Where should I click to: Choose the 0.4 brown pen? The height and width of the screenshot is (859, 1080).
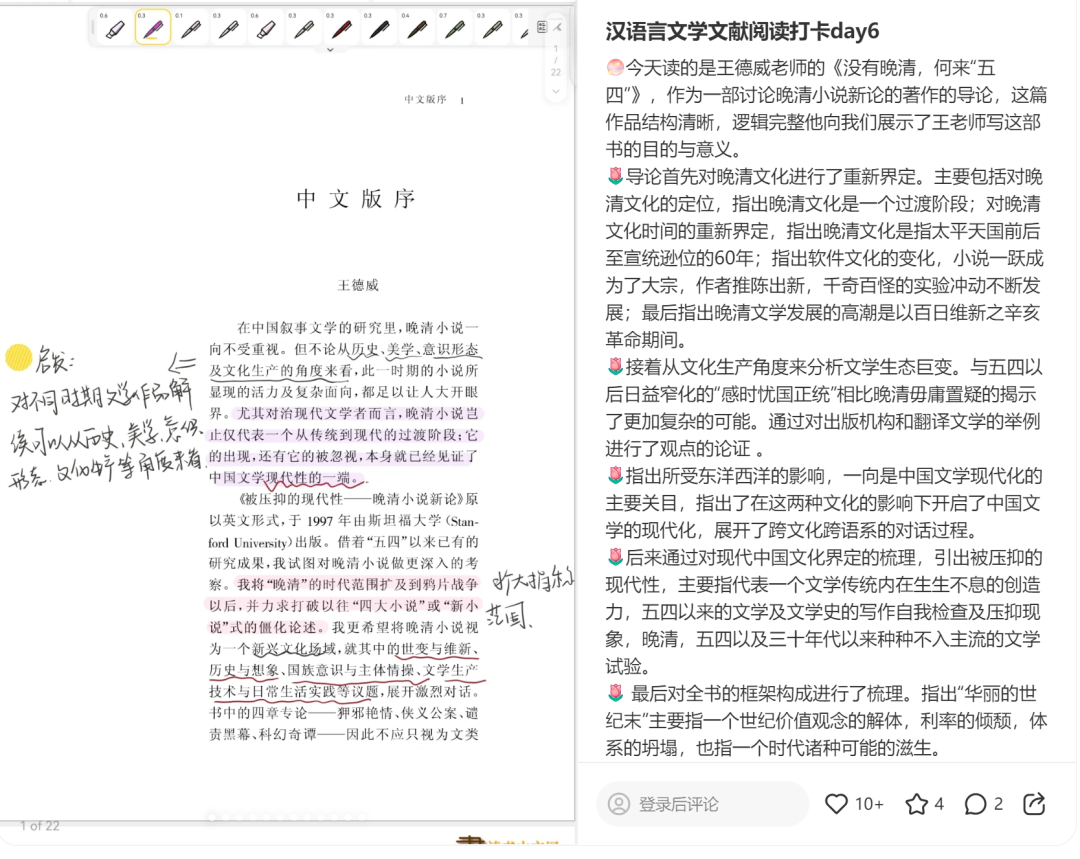417,28
